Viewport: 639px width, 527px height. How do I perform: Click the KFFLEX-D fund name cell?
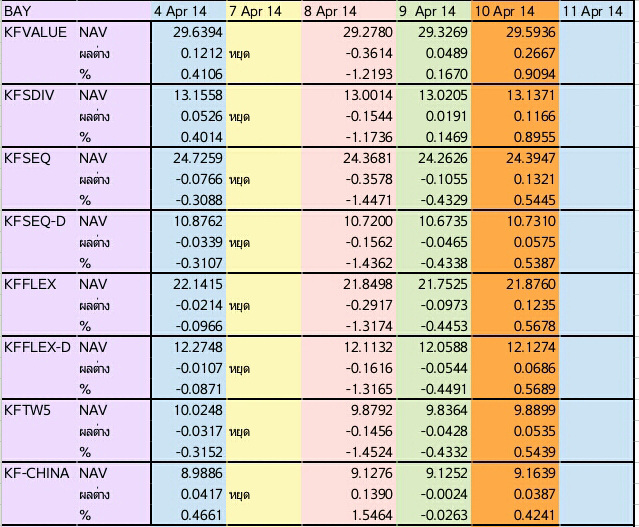pyautogui.click(x=37, y=347)
